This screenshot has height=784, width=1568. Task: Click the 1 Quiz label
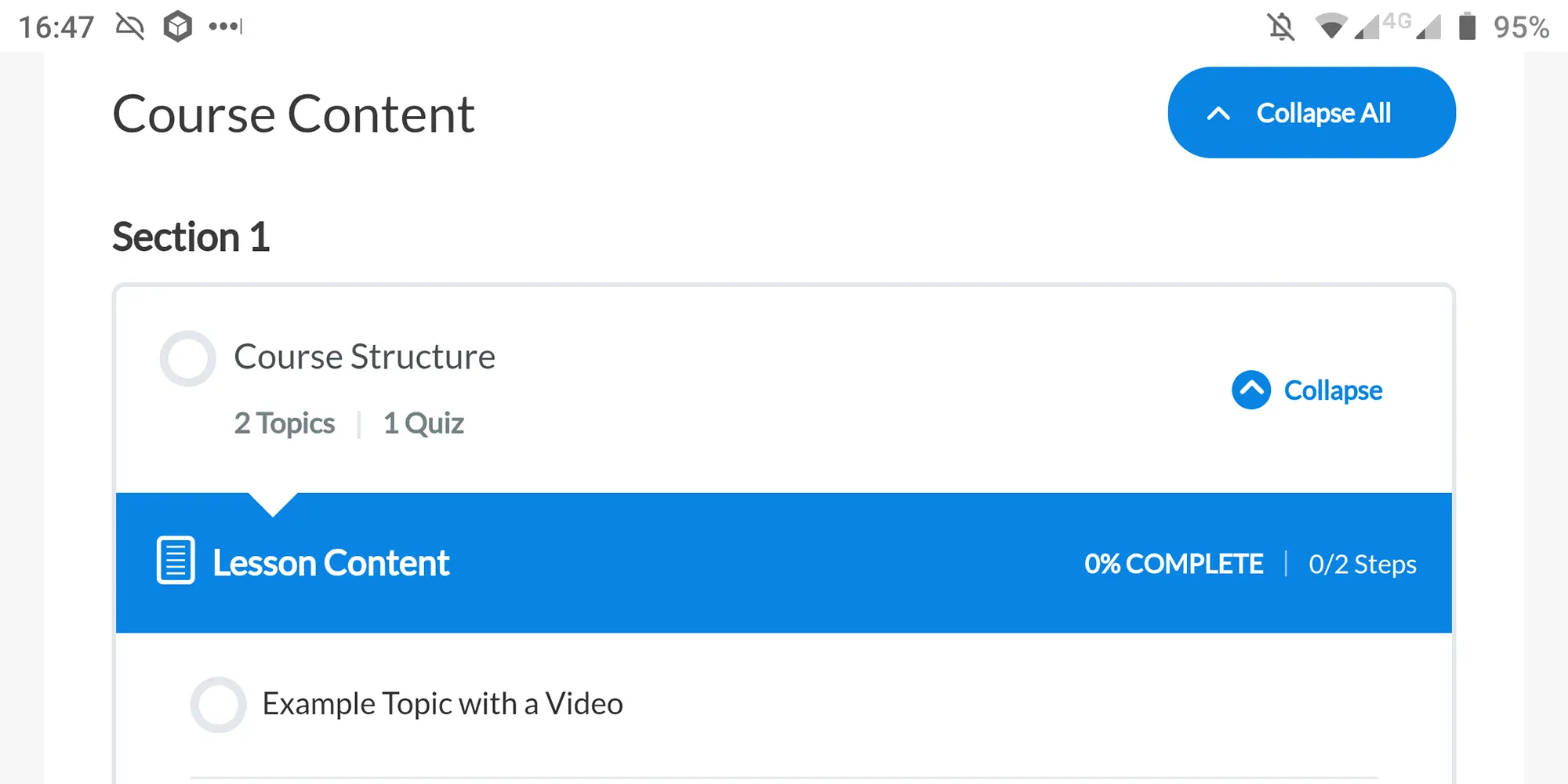click(x=423, y=423)
